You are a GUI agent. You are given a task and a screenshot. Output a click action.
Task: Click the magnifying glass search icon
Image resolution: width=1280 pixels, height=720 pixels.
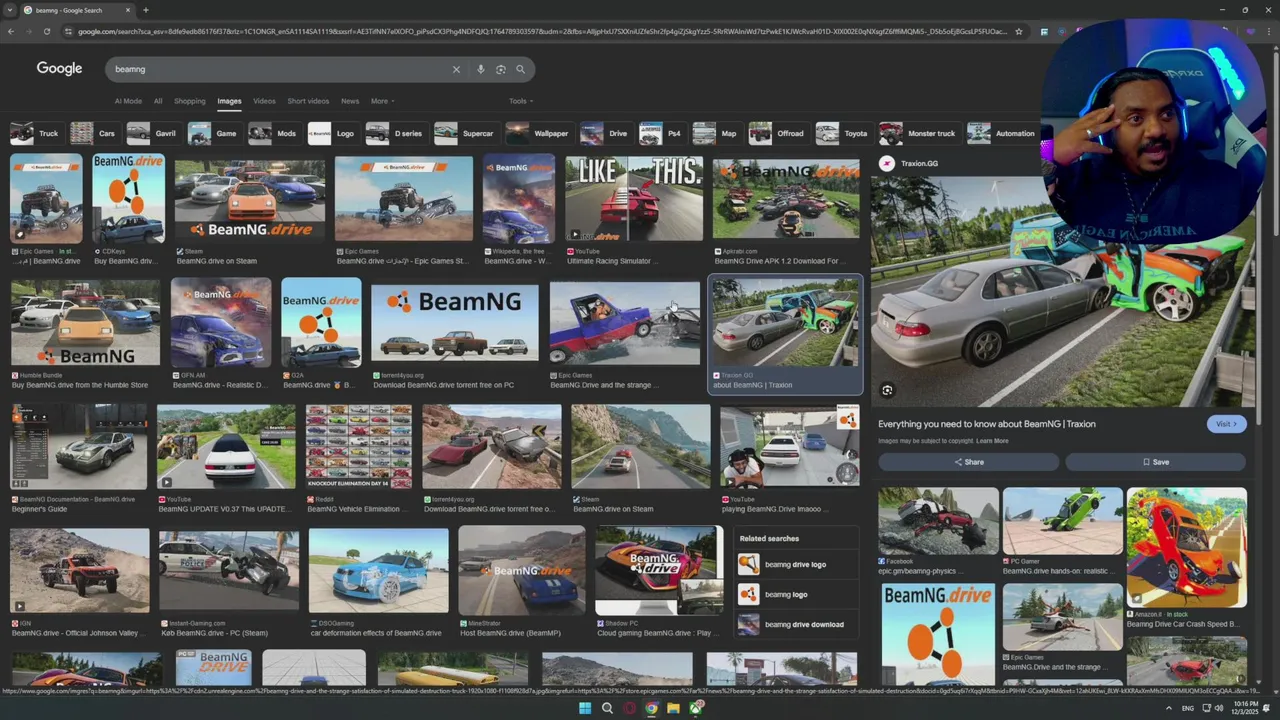[520, 69]
